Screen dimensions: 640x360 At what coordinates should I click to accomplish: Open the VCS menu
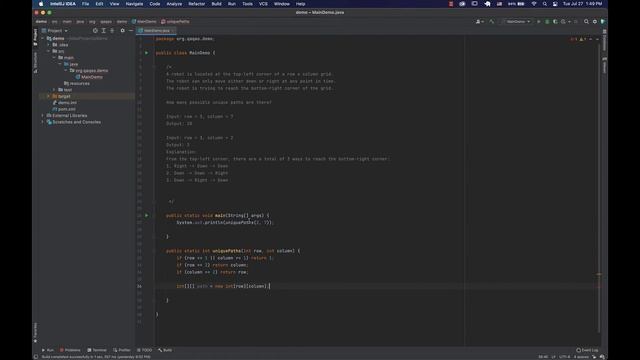pos(263,4)
